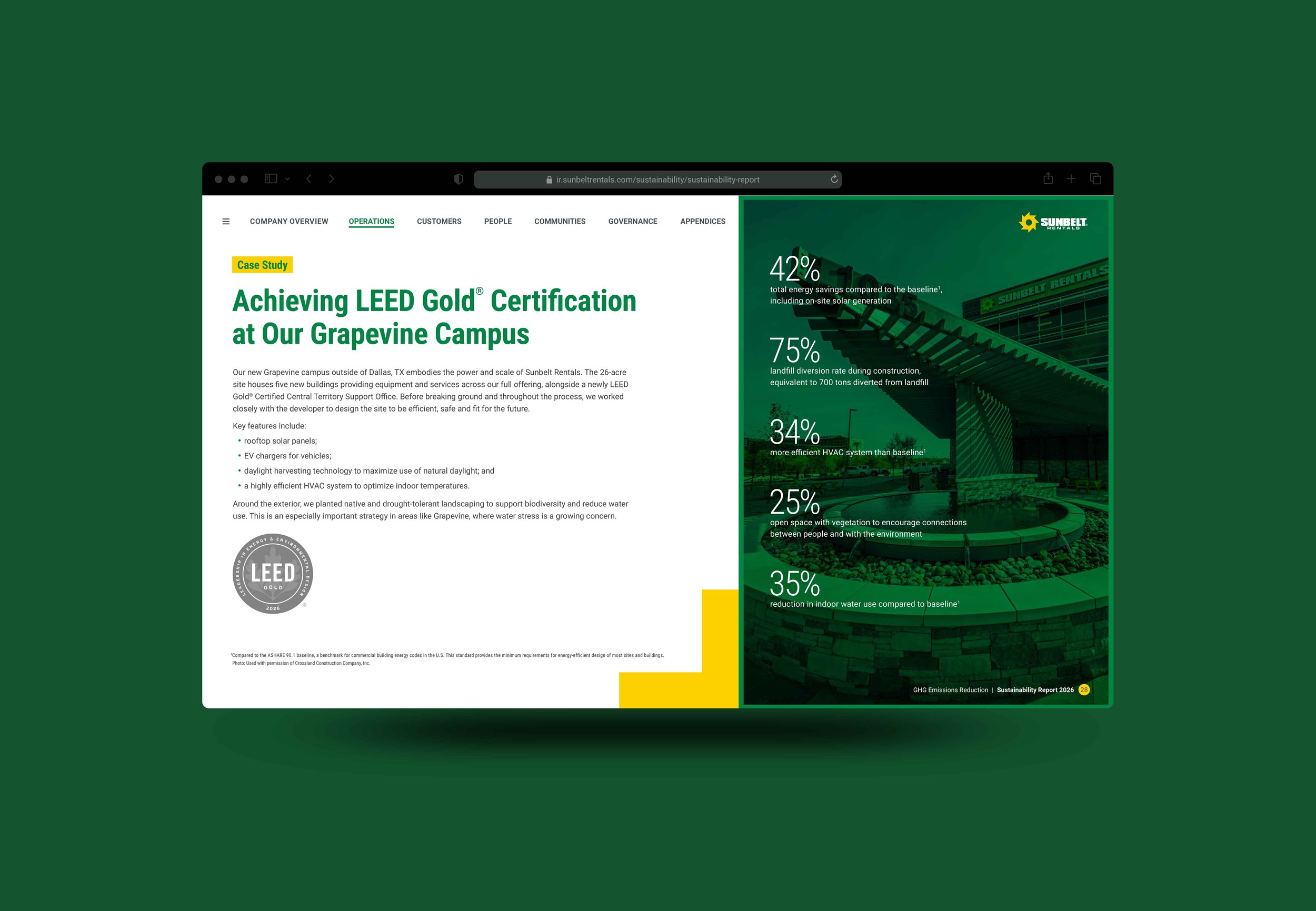Click the URL address bar
This screenshot has height=911, width=1316.
coord(657,179)
